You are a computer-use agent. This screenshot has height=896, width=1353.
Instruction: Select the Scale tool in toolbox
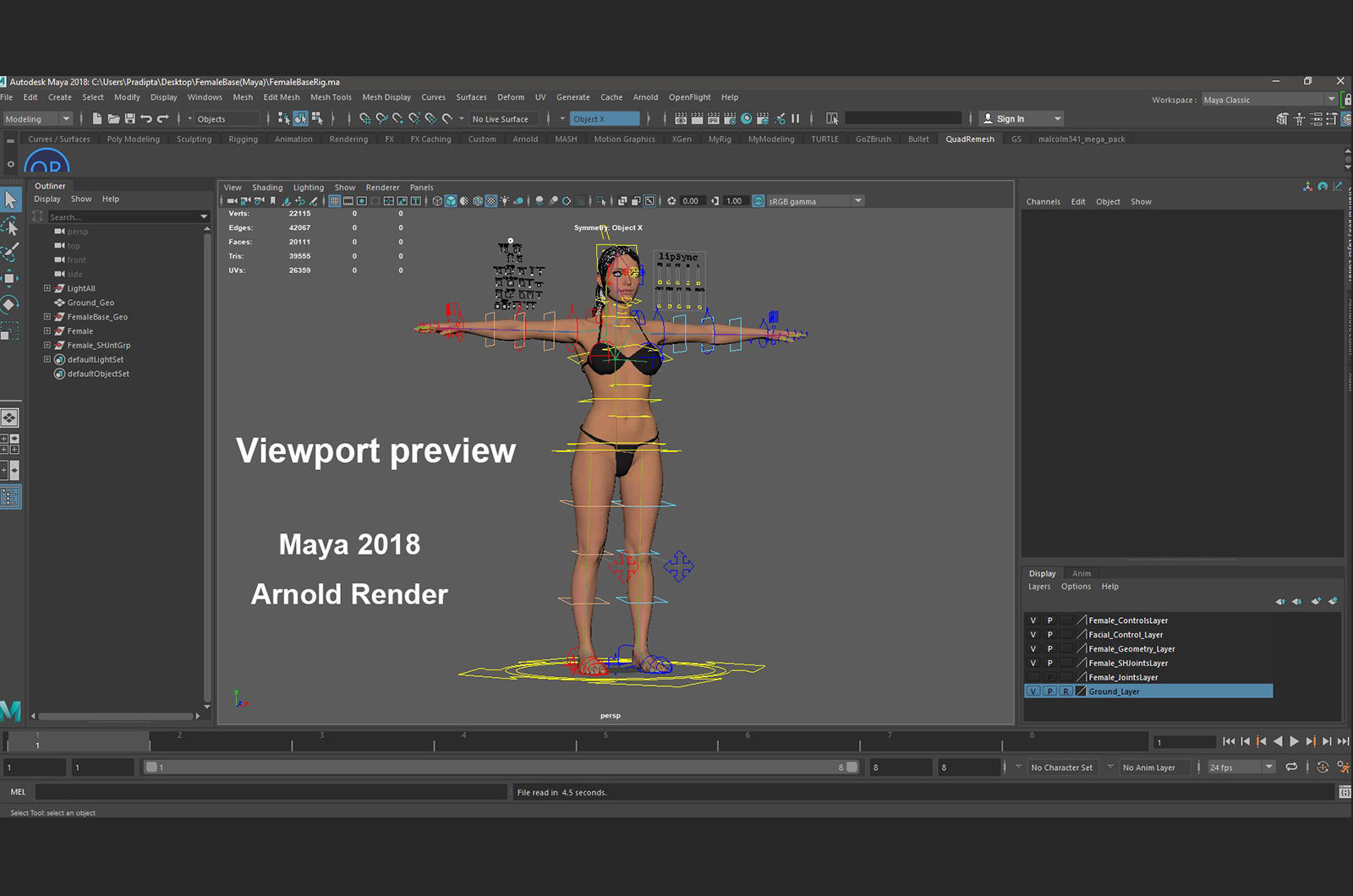10,331
